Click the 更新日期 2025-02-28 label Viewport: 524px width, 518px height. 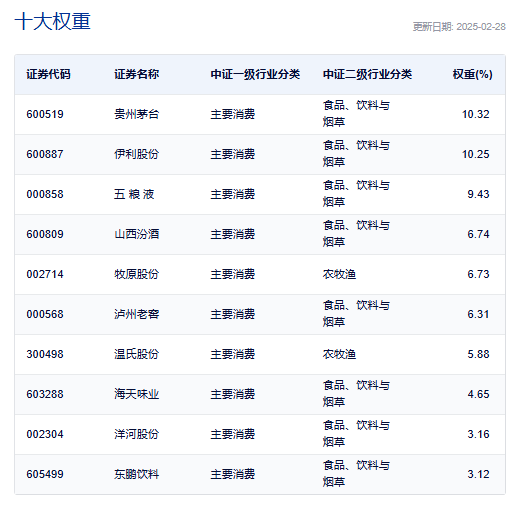click(x=459, y=27)
